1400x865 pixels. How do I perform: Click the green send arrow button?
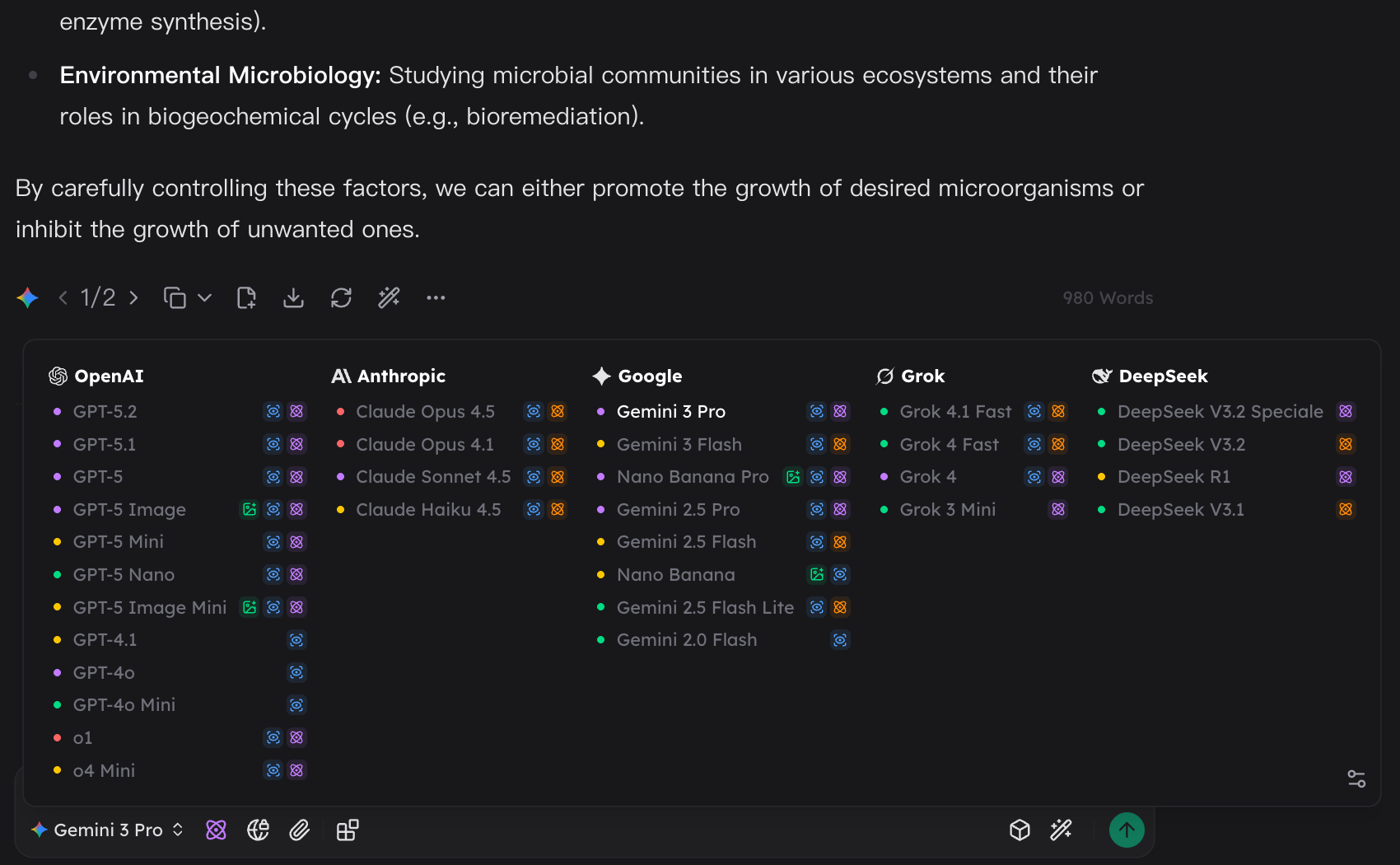click(x=1126, y=830)
